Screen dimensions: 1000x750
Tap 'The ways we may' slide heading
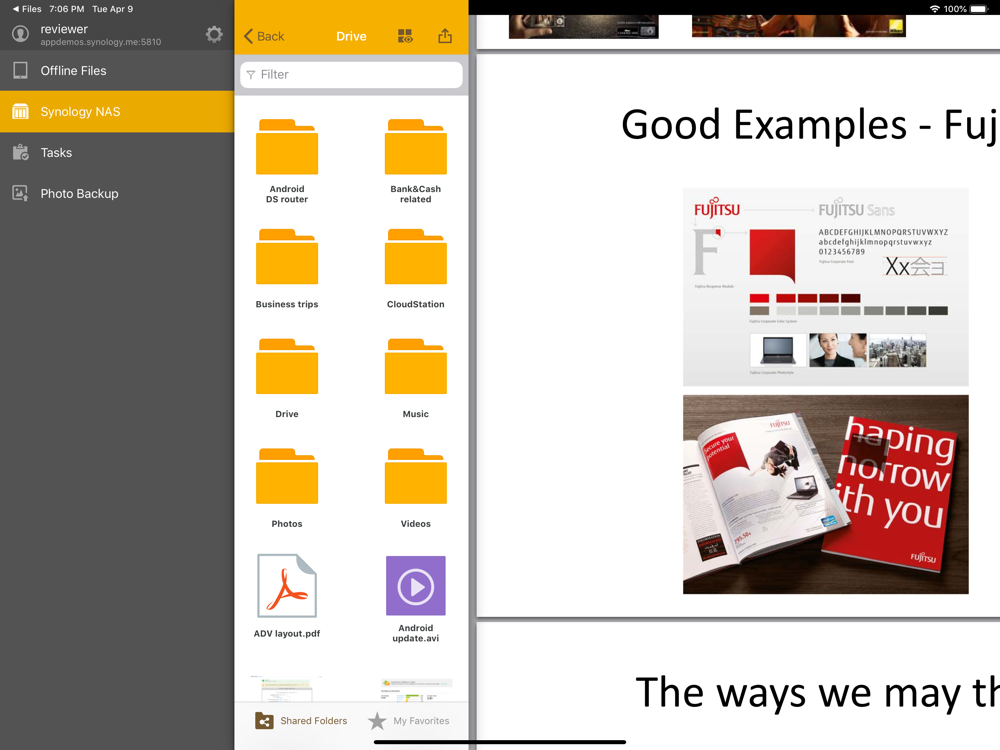818,692
